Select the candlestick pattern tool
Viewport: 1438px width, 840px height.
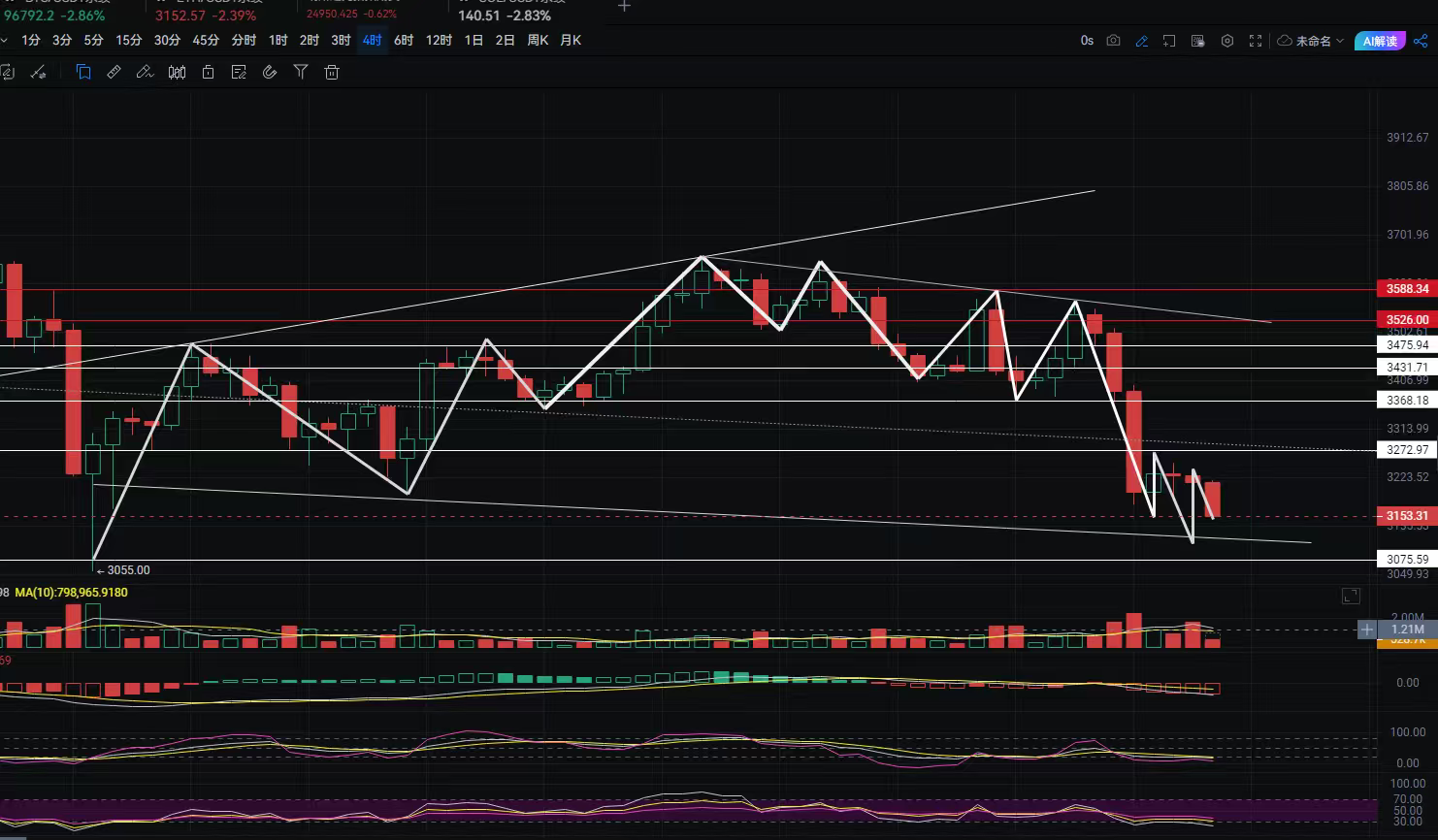[177, 72]
